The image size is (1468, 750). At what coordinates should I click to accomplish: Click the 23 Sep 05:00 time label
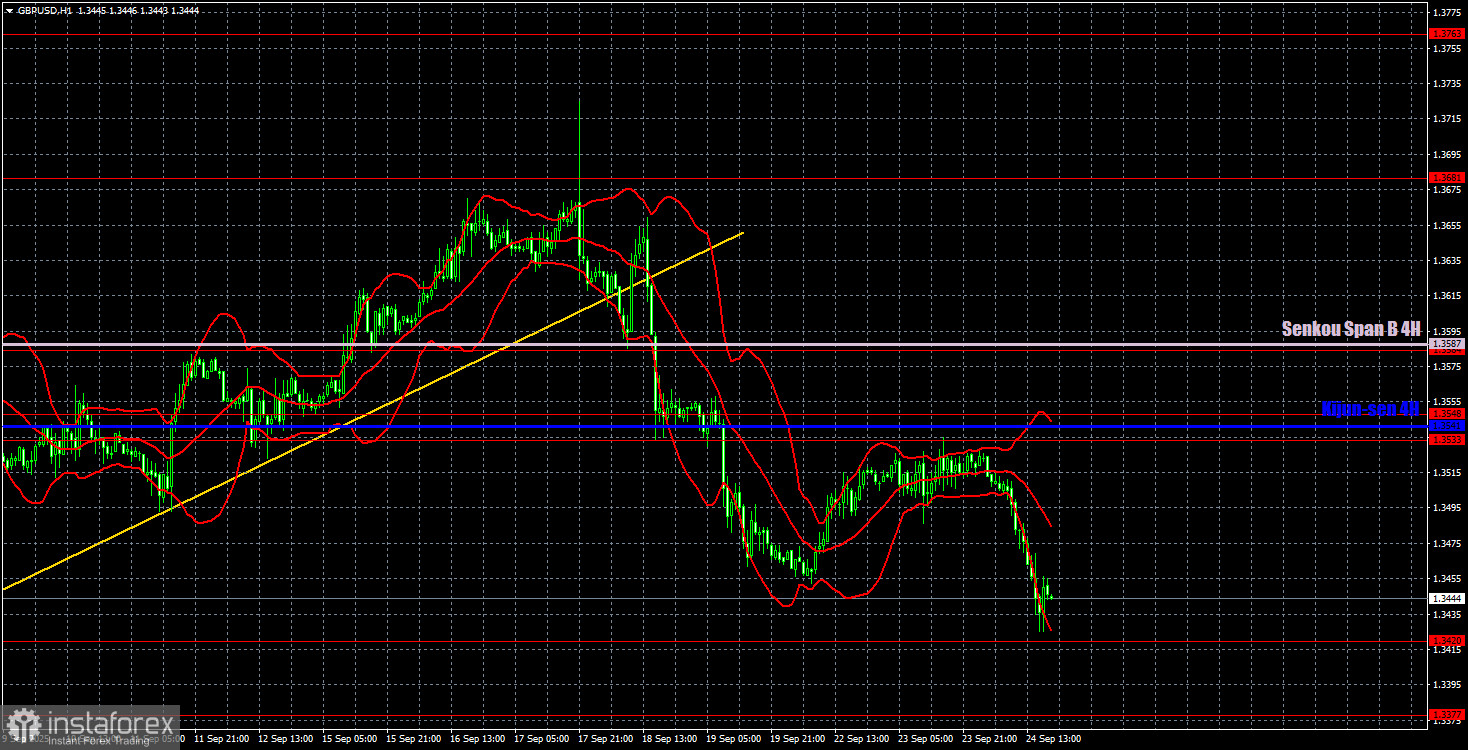pyautogui.click(x=926, y=739)
